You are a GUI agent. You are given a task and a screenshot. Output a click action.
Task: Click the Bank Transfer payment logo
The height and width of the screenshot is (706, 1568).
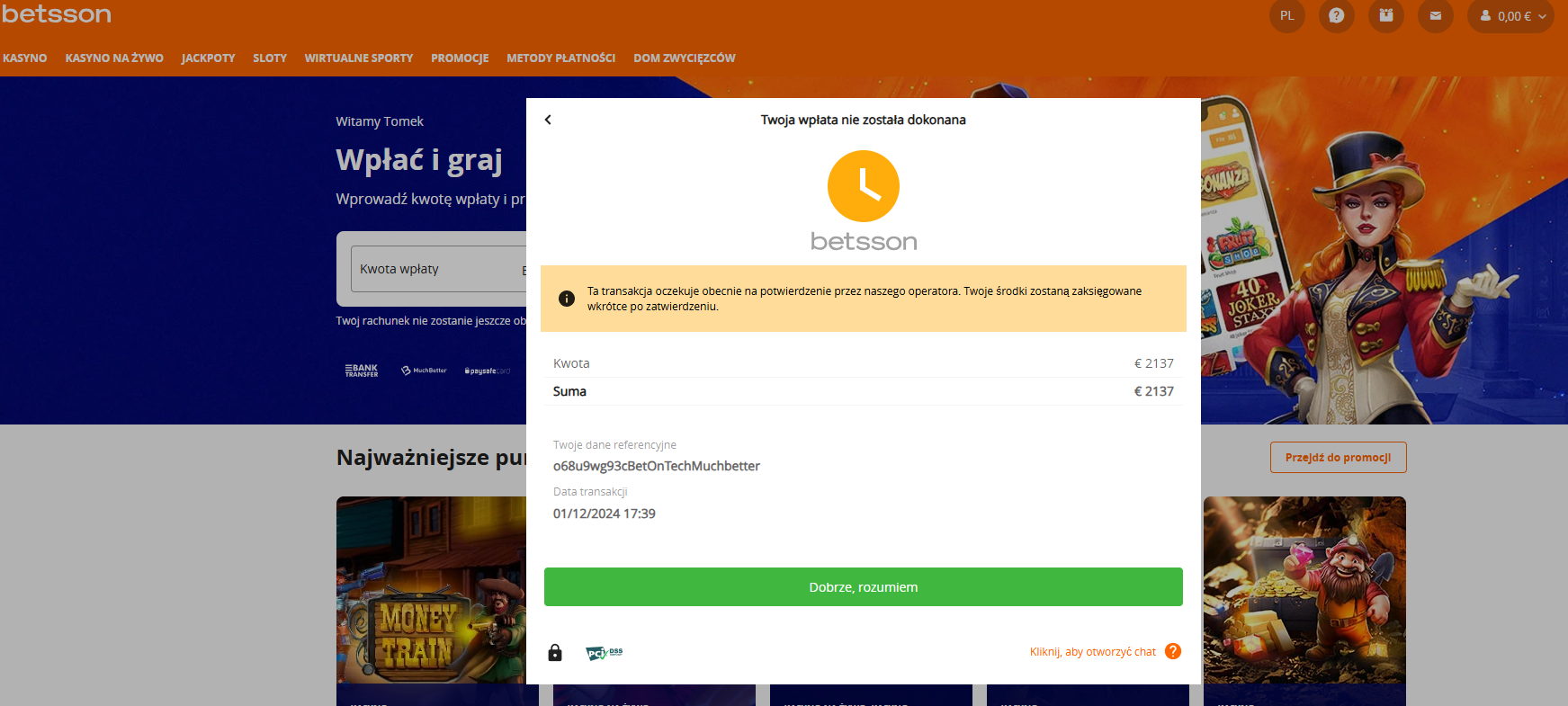[362, 371]
